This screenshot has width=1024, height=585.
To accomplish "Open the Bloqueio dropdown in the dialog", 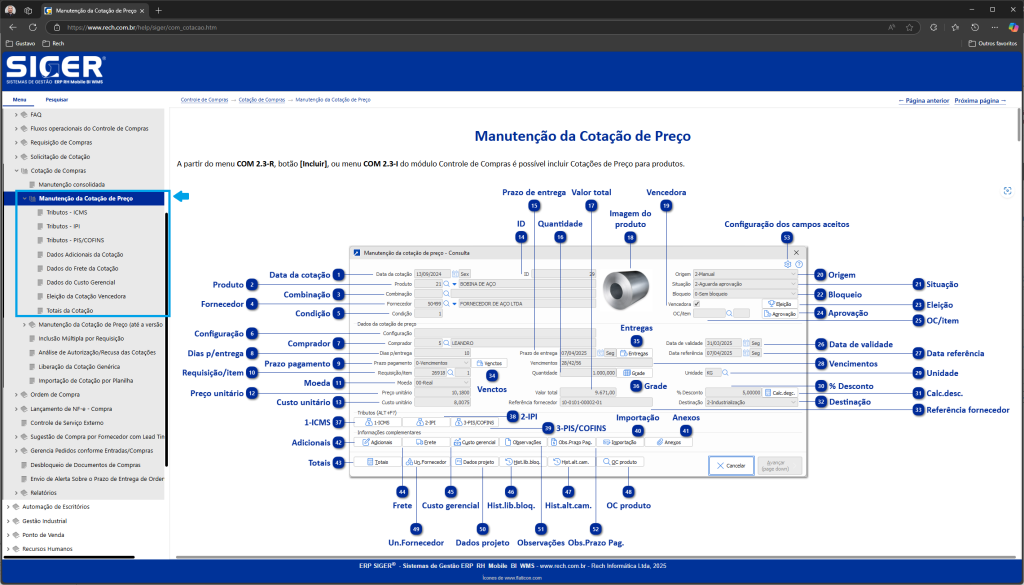I will [745, 294].
